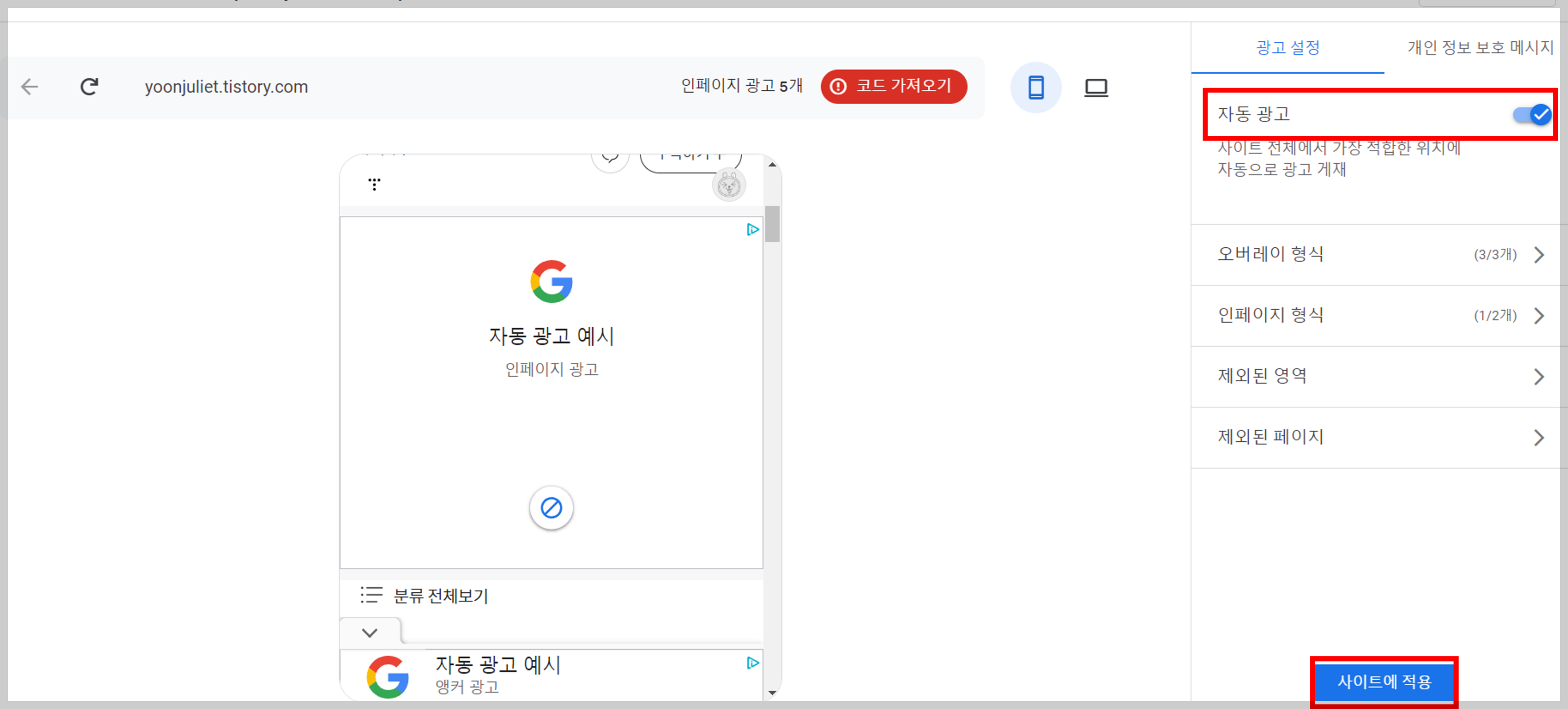Apply settings with 사이트에 적용 button
The image size is (1568, 709).
1383,682
